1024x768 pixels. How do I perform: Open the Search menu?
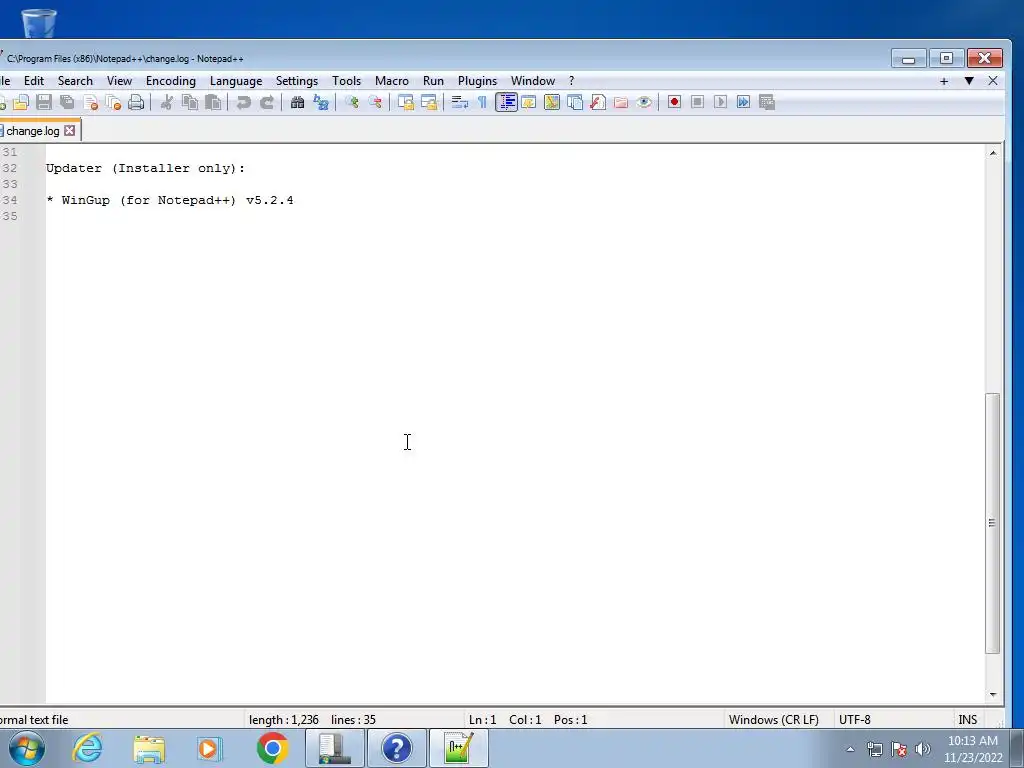(75, 81)
